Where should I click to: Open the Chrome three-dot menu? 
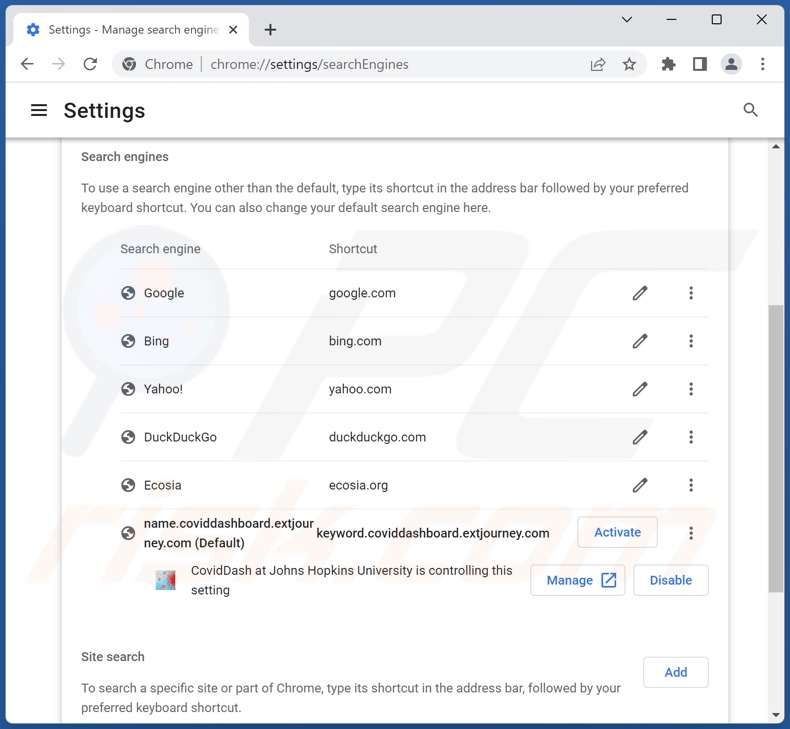(x=762, y=64)
